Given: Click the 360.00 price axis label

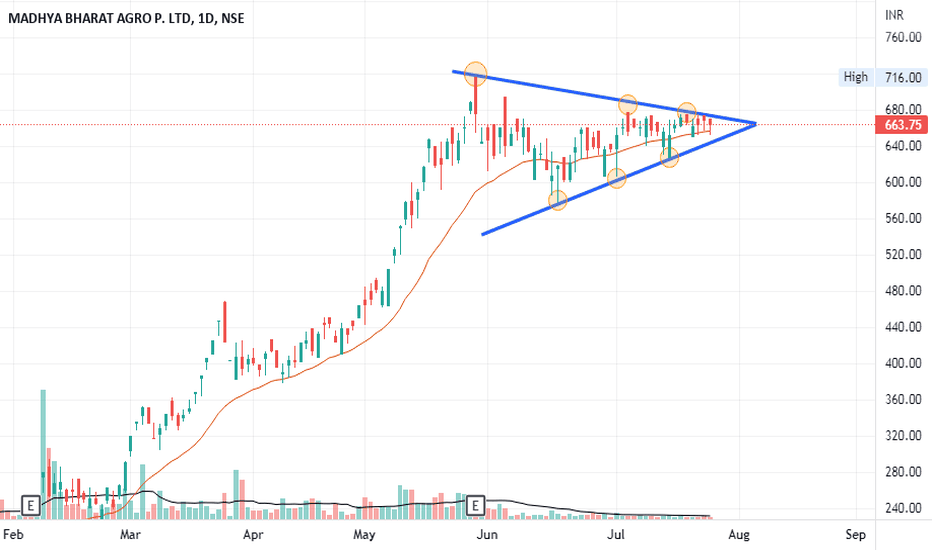Looking at the screenshot, I should 903,400.
